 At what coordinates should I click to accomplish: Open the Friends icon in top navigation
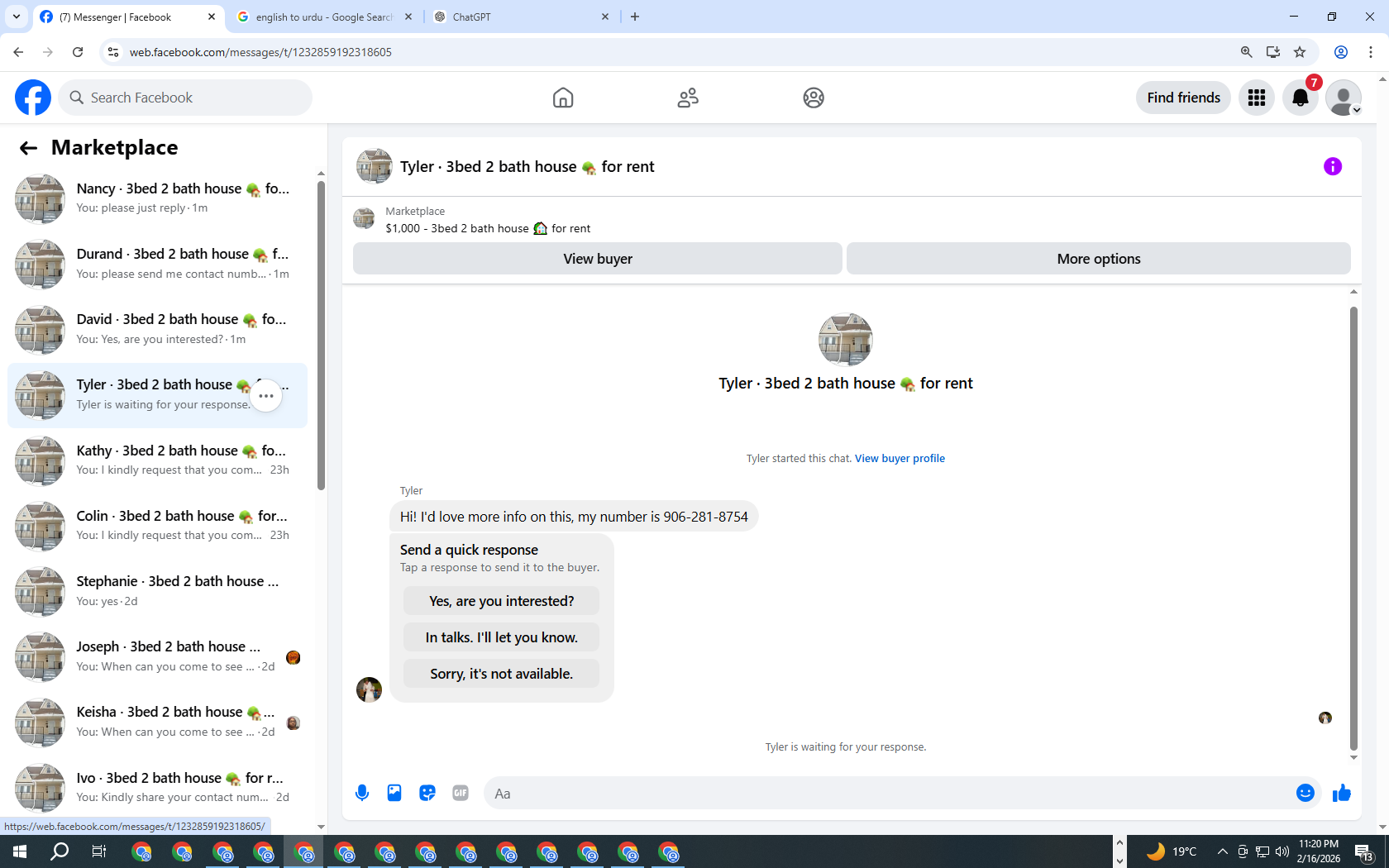coord(688,98)
